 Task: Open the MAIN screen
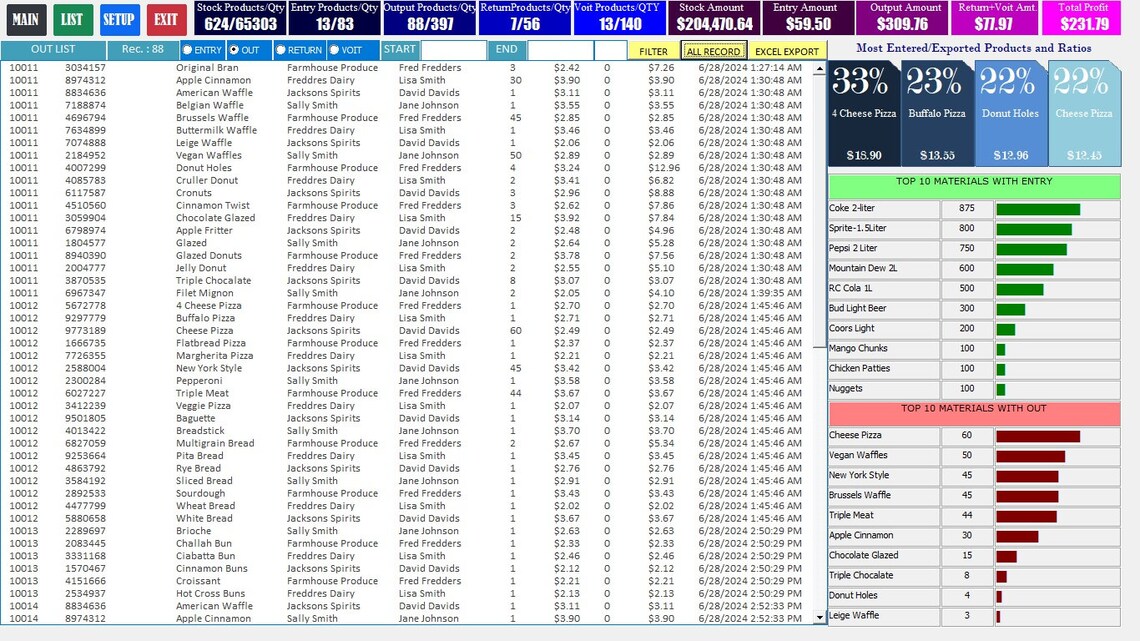click(26, 20)
